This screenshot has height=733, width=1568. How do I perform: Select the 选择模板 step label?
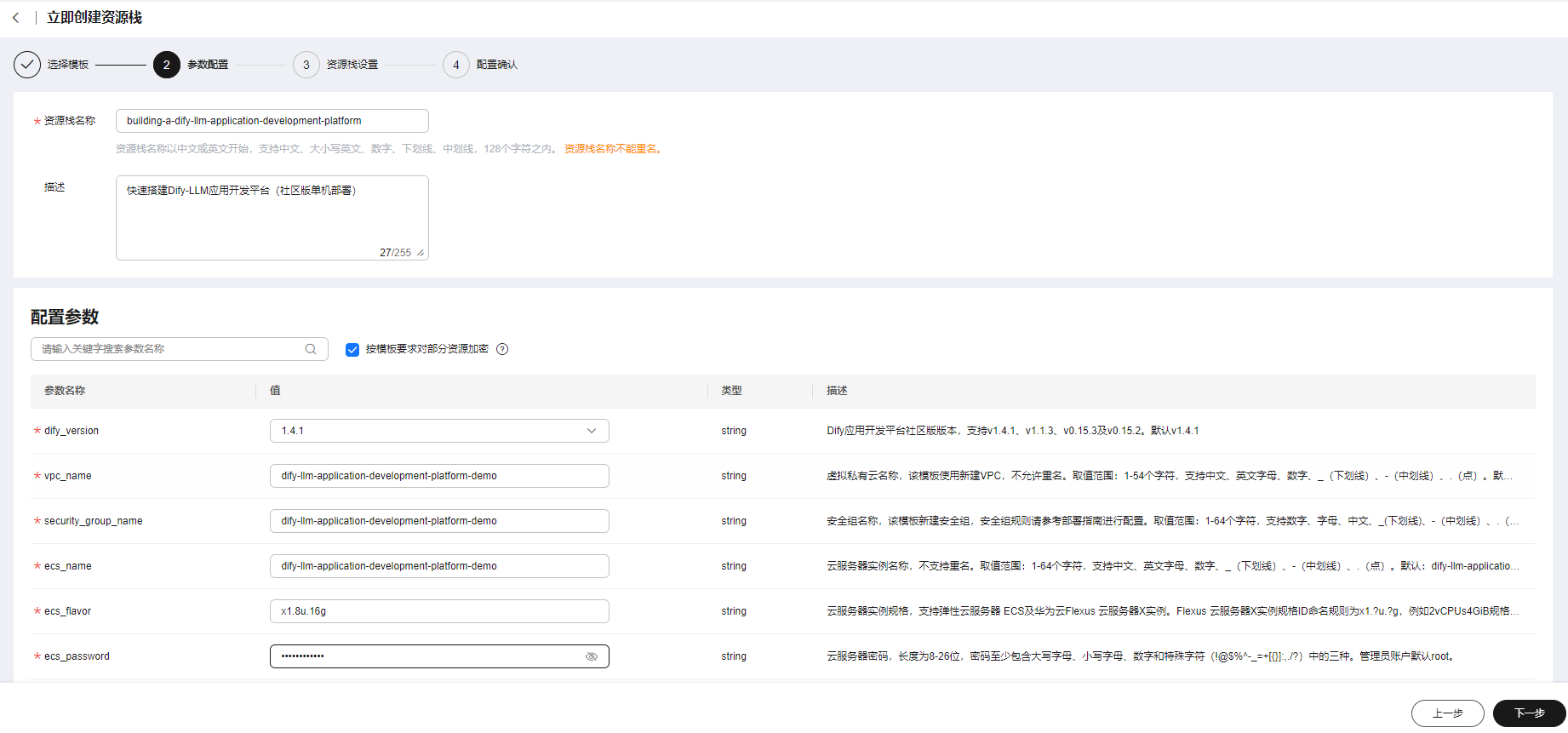(68, 65)
